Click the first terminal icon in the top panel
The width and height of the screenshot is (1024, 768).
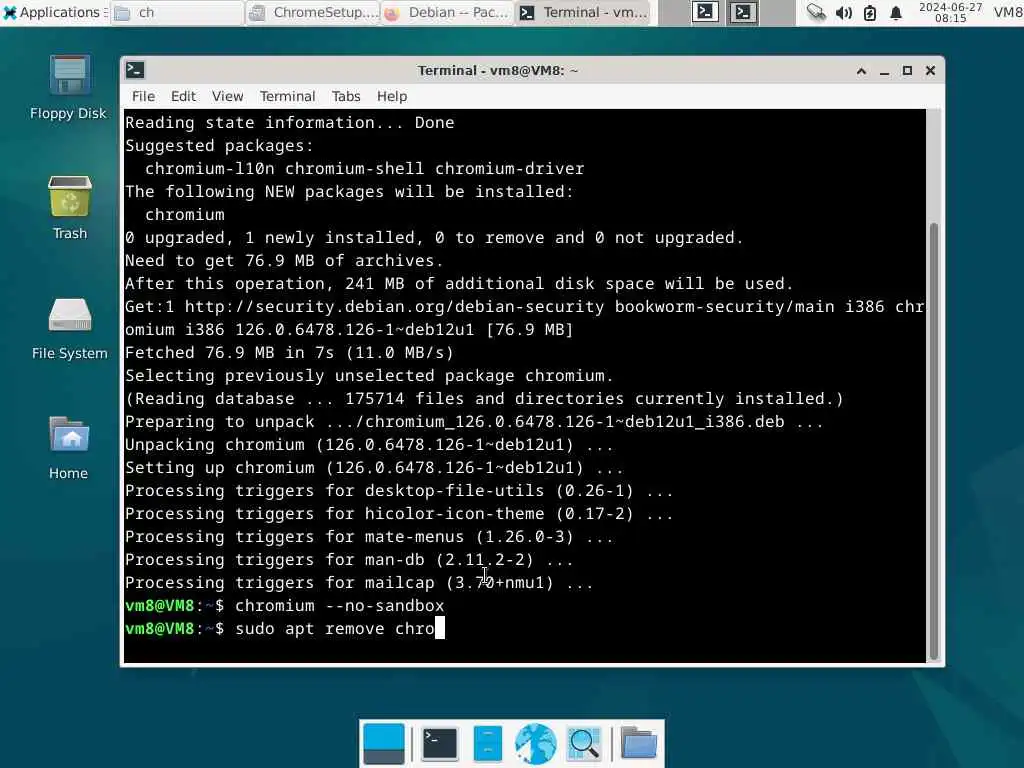pyautogui.click(x=705, y=12)
